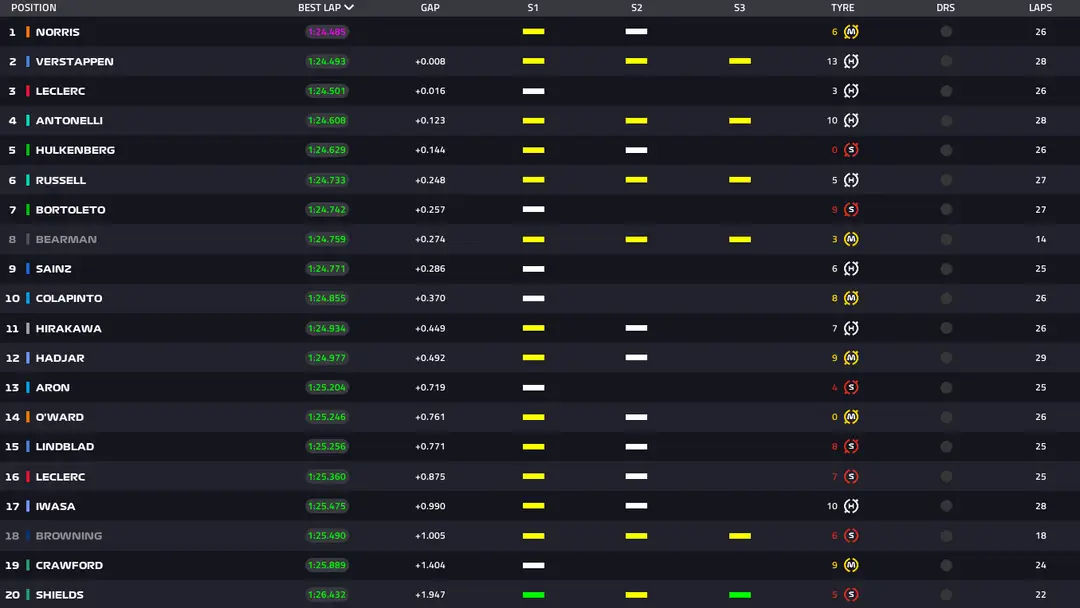This screenshot has width=1080, height=608.
Task: Click Norris's orange team colour bar
Action: tap(28, 32)
